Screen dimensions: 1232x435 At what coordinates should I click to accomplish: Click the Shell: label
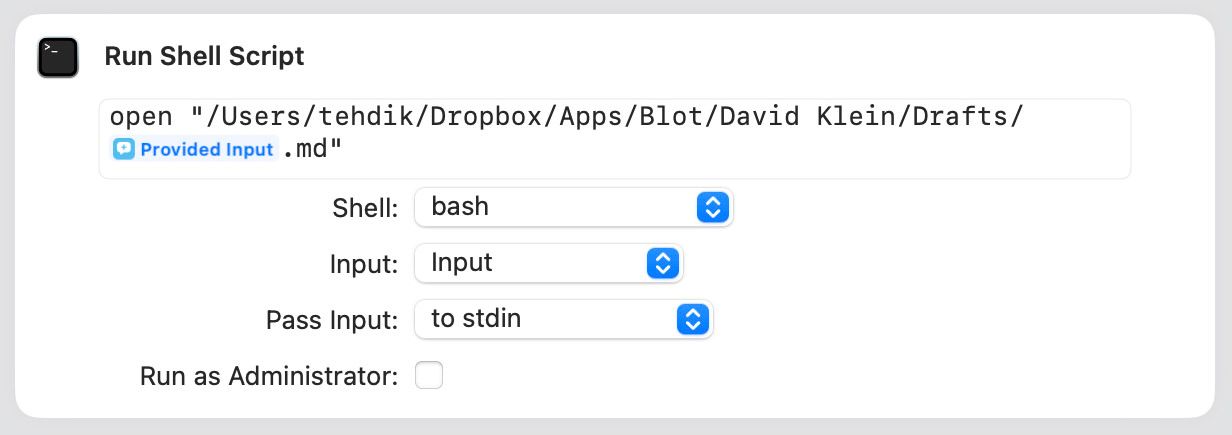click(366, 208)
